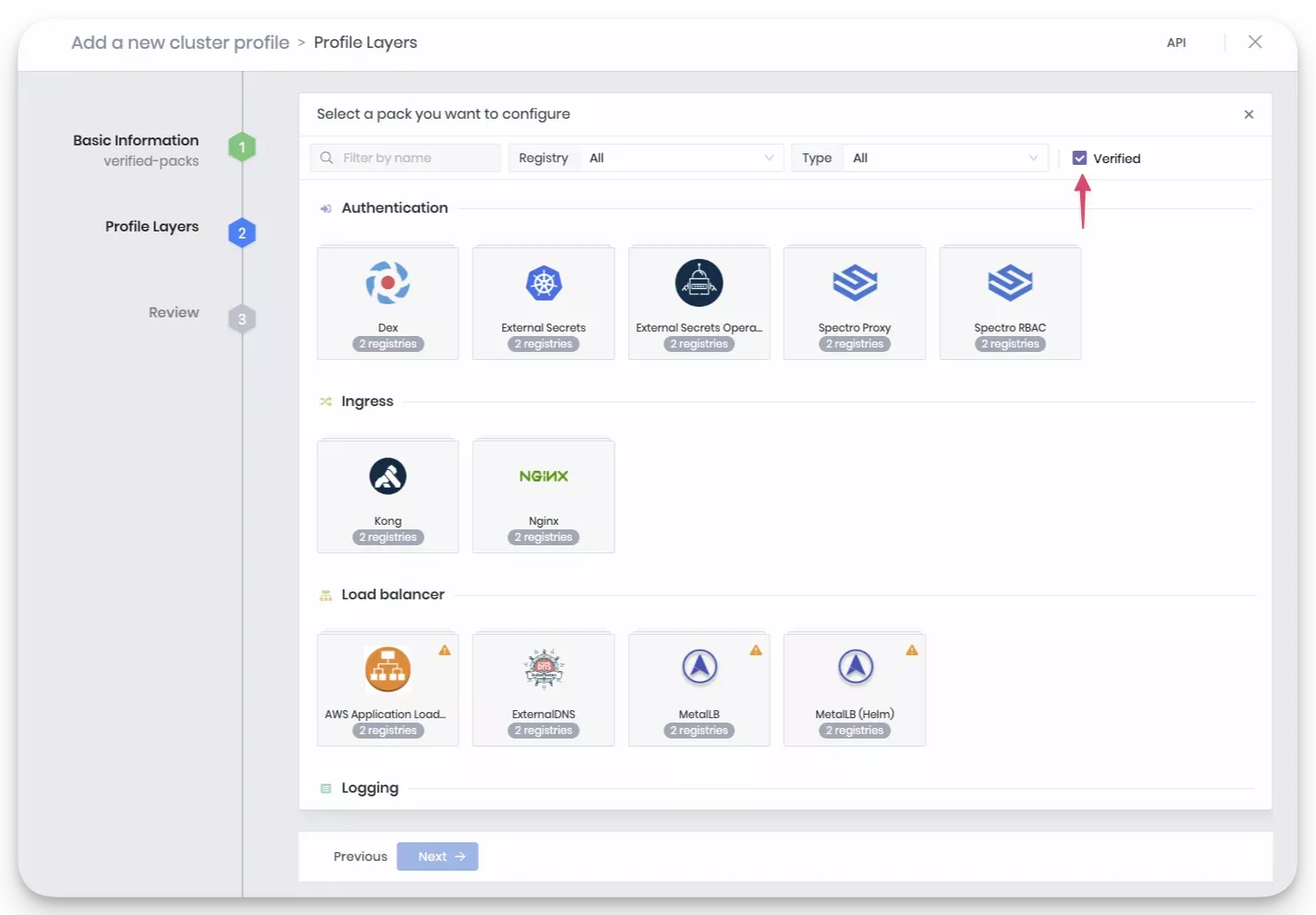This screenshot has height=915, width=1316.
Task: Click the Next button
Action: coord(437,856)
